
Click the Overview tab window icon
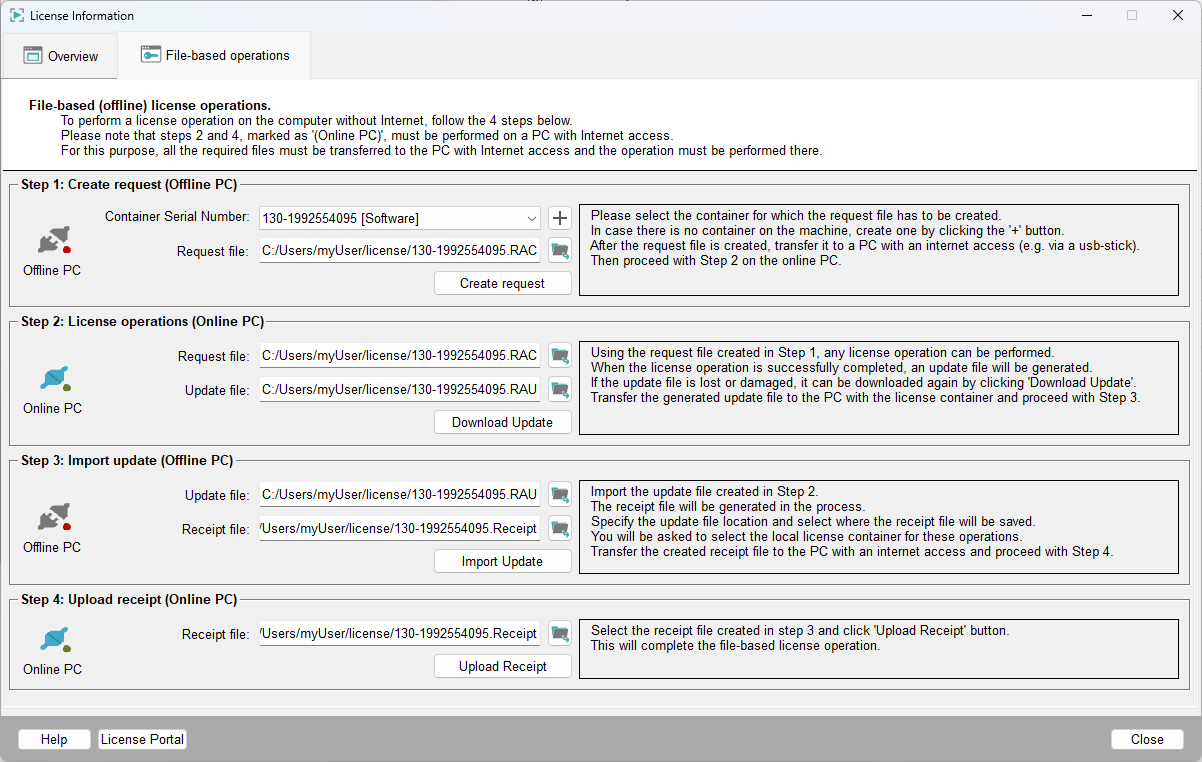[x=33, y=55]
